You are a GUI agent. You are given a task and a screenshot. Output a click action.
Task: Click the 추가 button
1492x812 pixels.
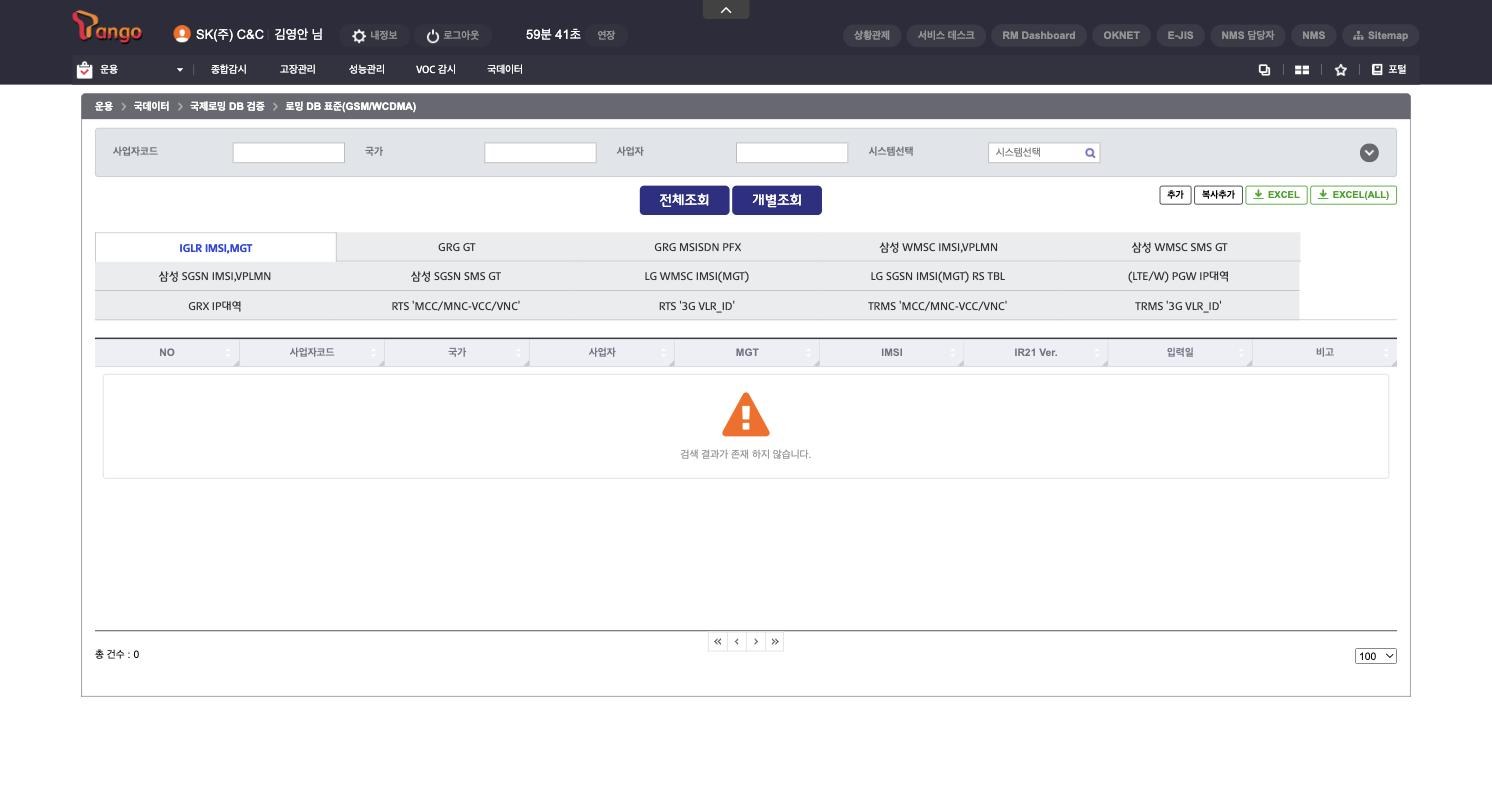pyautogui.click(x=1175, y=195)
